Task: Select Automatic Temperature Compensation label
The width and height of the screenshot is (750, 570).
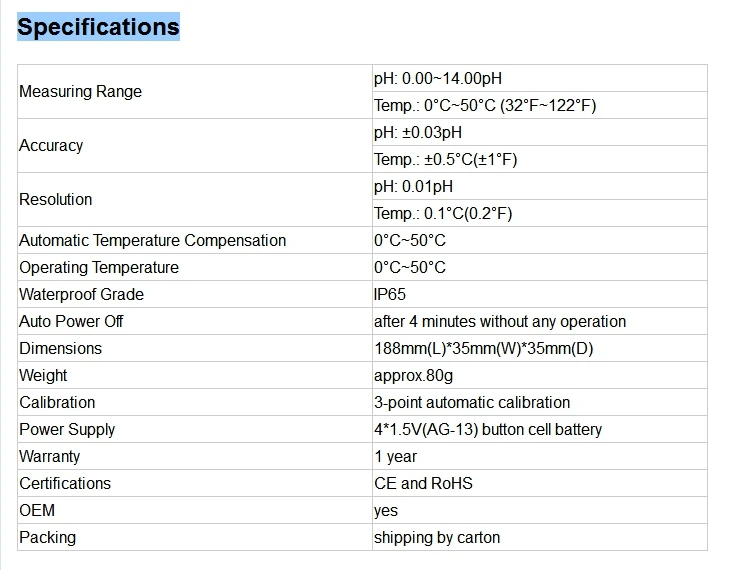Action: 153,241
